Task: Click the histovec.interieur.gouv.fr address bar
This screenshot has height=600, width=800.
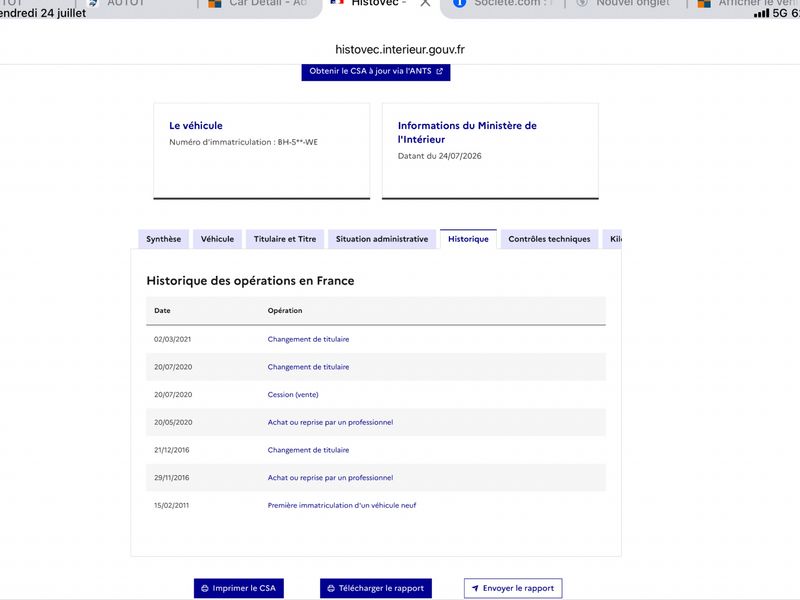Action: click(x=399, y=49)
